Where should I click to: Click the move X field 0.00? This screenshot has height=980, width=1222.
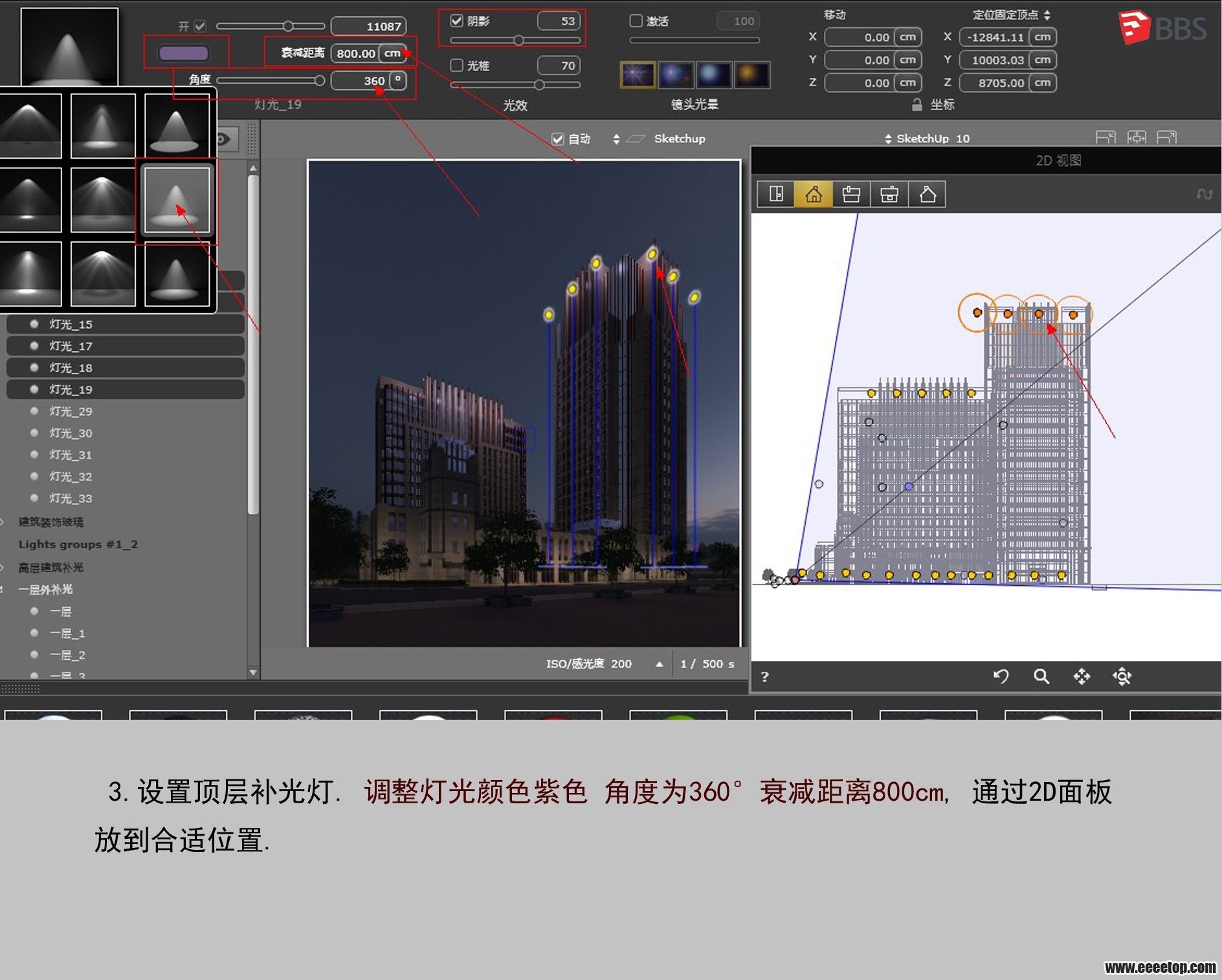[x=860, y=37]
